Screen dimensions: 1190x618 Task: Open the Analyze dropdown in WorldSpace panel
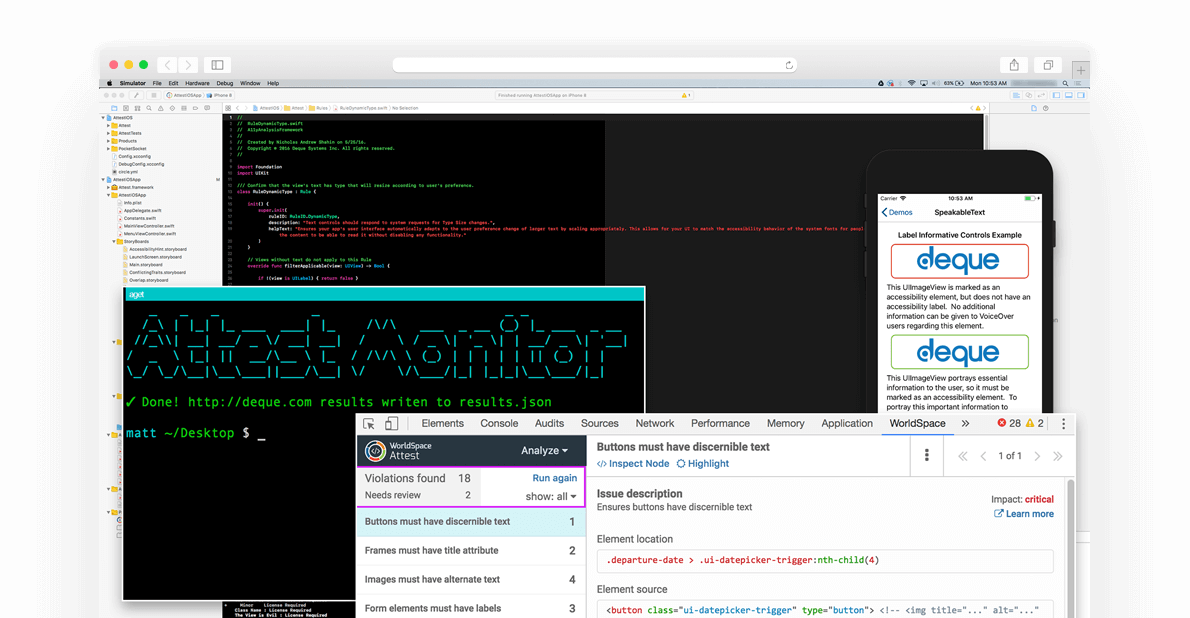coord(541,451)
